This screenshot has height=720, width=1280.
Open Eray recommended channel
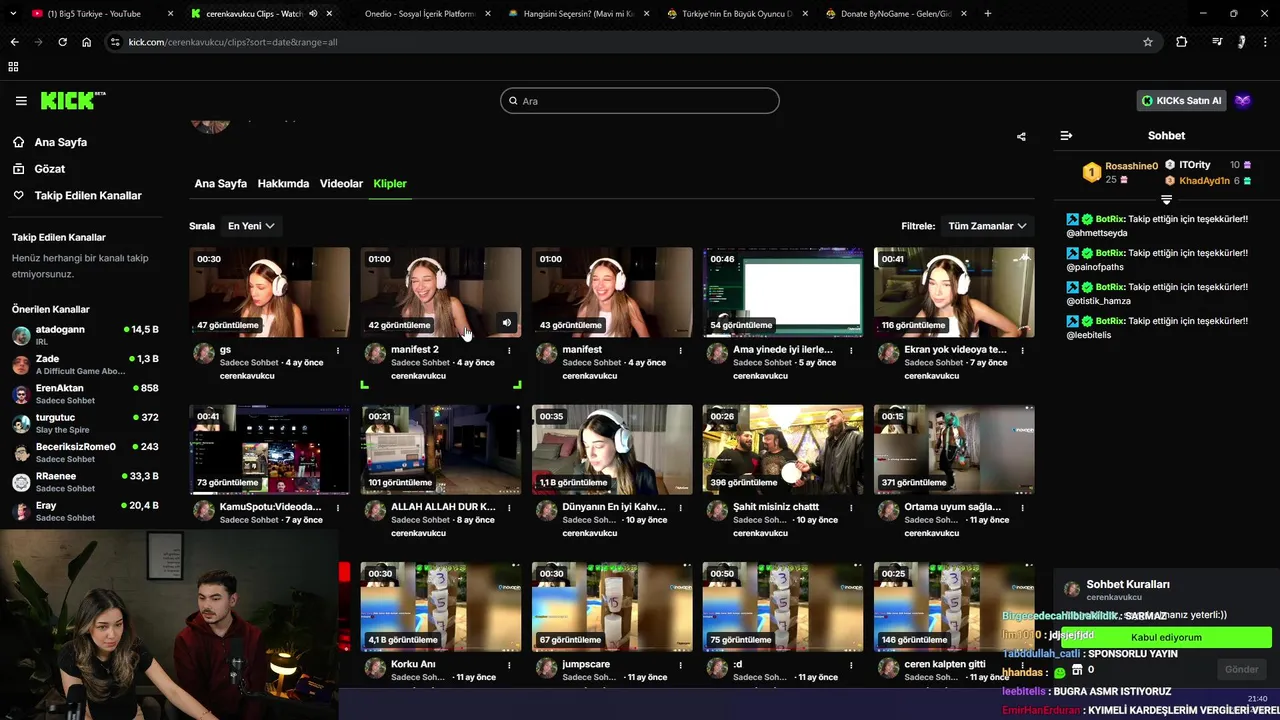click(85, 511)
